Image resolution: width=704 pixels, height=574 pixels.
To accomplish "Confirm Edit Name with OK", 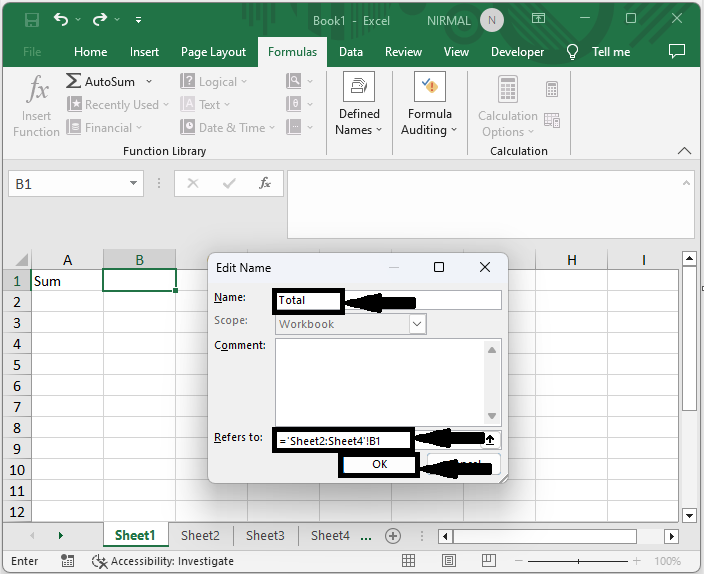I will point(379,464).
